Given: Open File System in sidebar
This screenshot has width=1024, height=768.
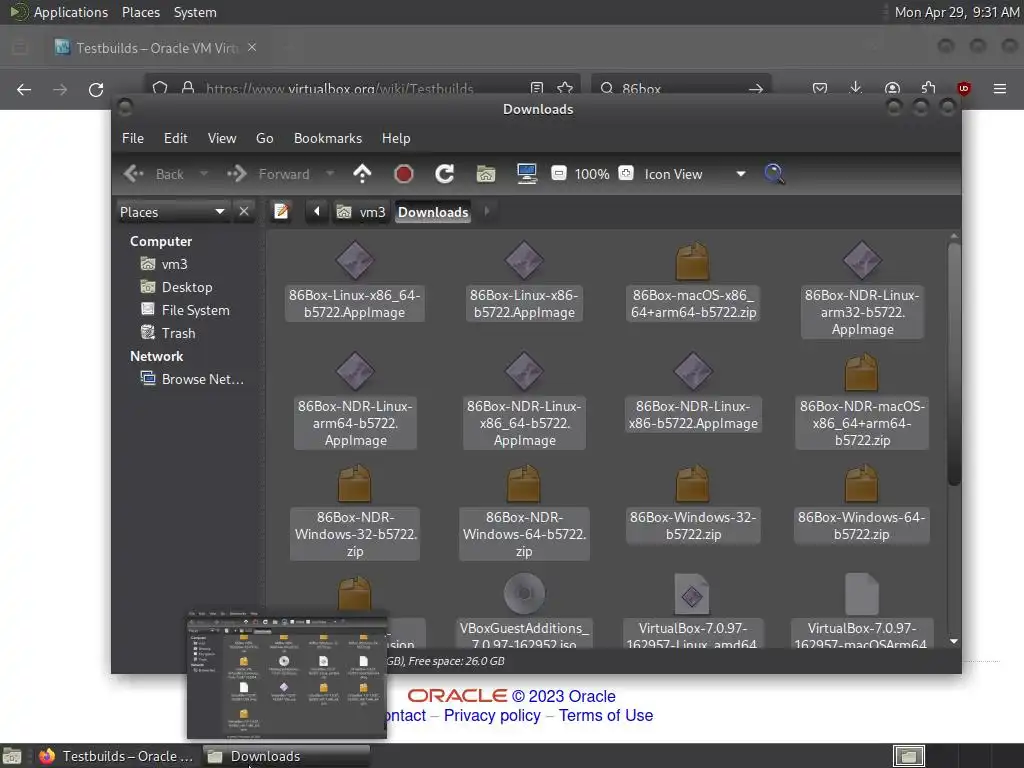Looking at the screenshot, I should [x=185, y=310].
